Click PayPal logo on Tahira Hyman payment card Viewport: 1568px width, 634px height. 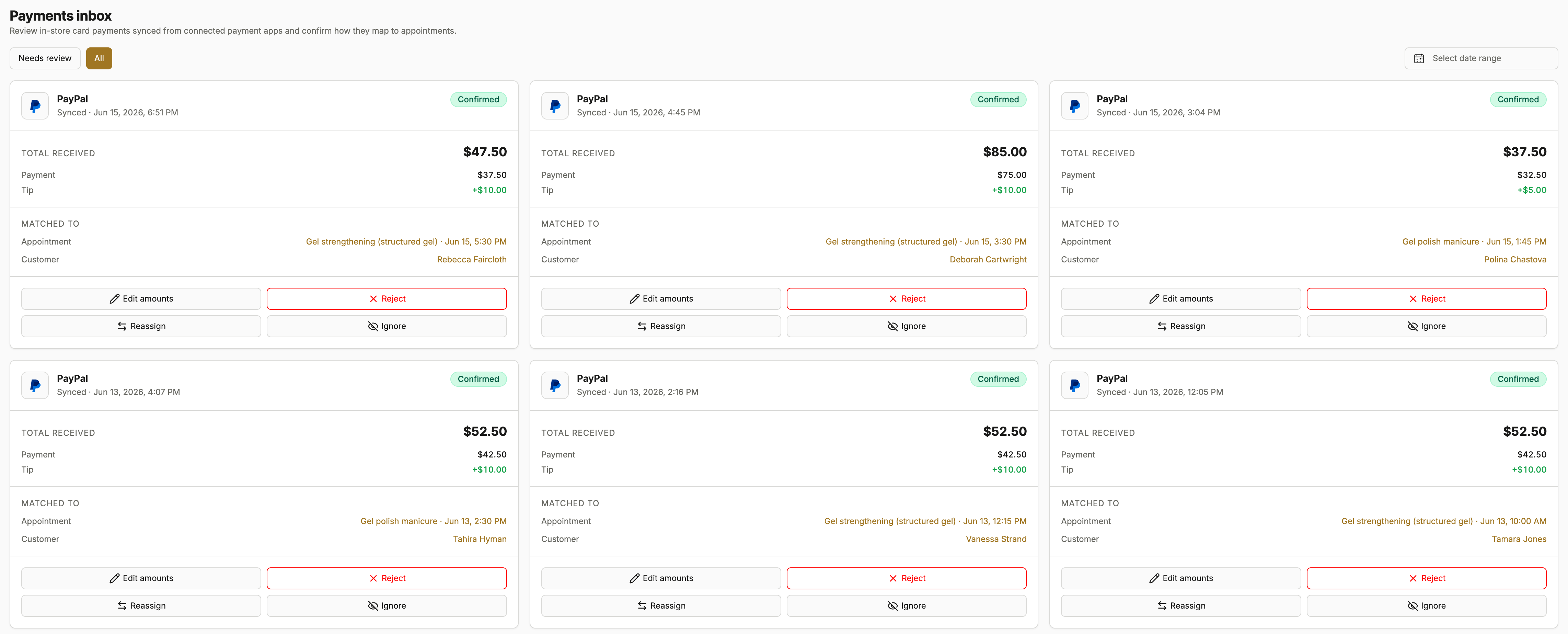click(35, 385)
